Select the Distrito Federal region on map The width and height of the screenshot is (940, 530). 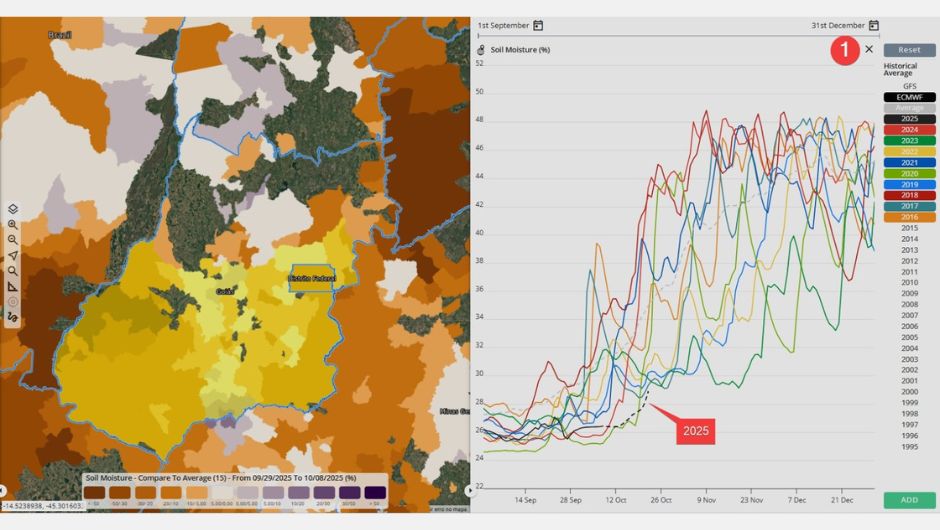coord(311,278)
